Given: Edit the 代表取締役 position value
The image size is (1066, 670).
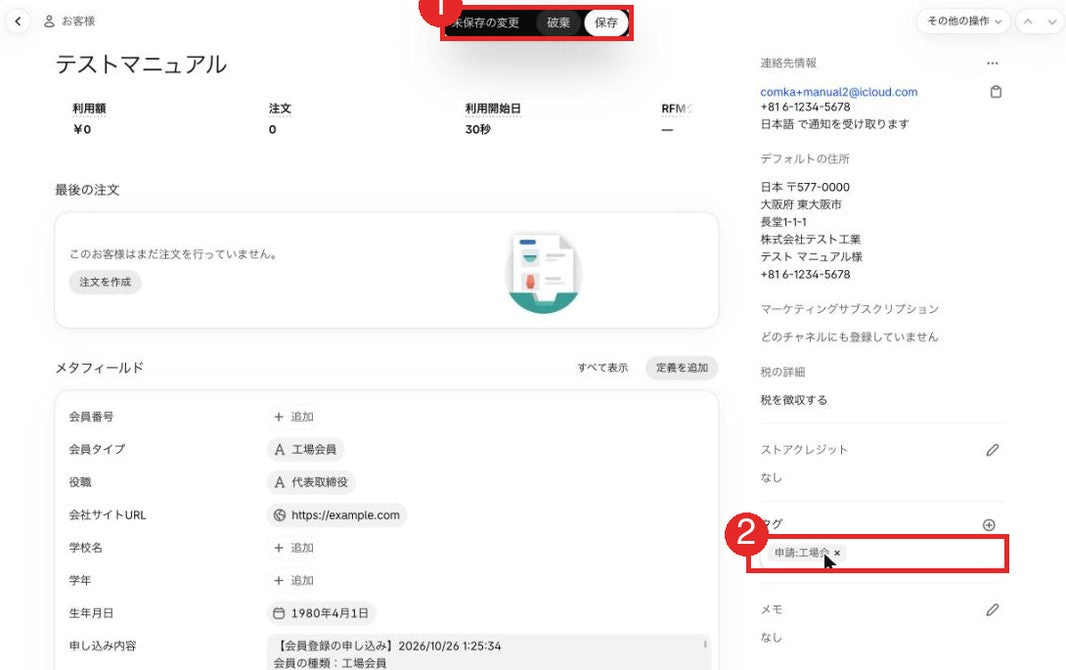Looking at the screenshot, I should click(x=311, y=482).
